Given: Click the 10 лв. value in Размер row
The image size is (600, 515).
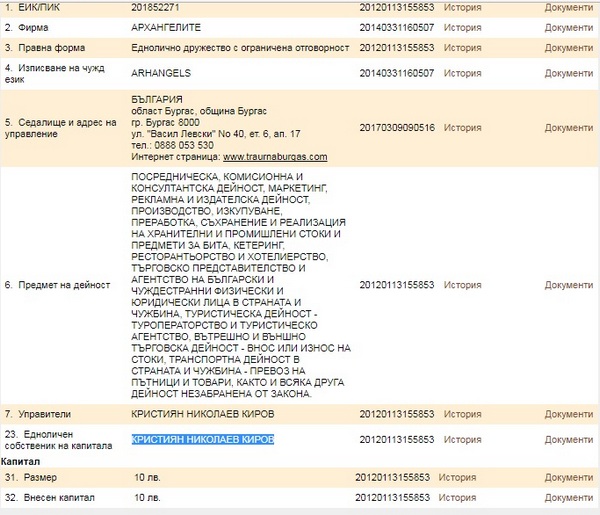Looking at the screenshot, I should (147, 478).
